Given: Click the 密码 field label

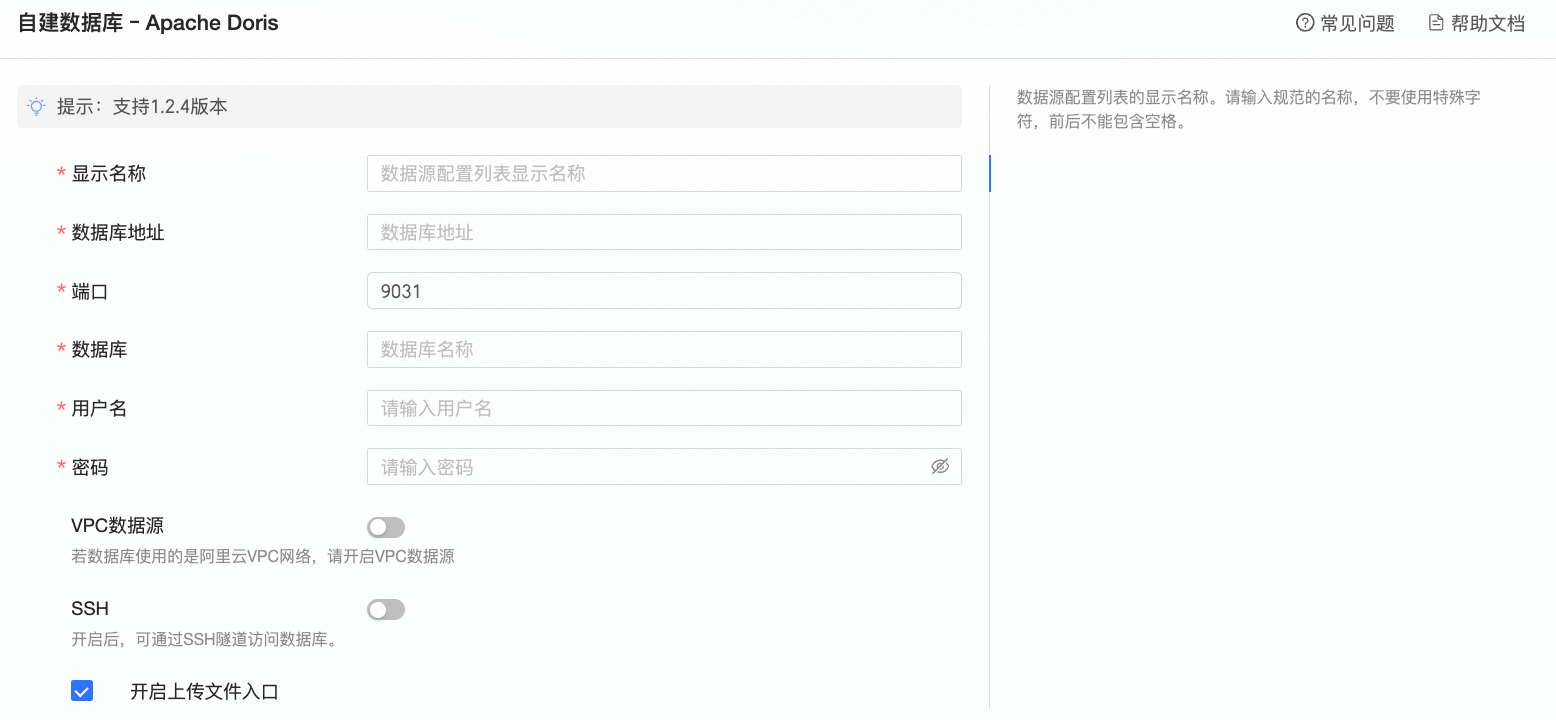Looking at the screenshot, I should pos(90,468).
